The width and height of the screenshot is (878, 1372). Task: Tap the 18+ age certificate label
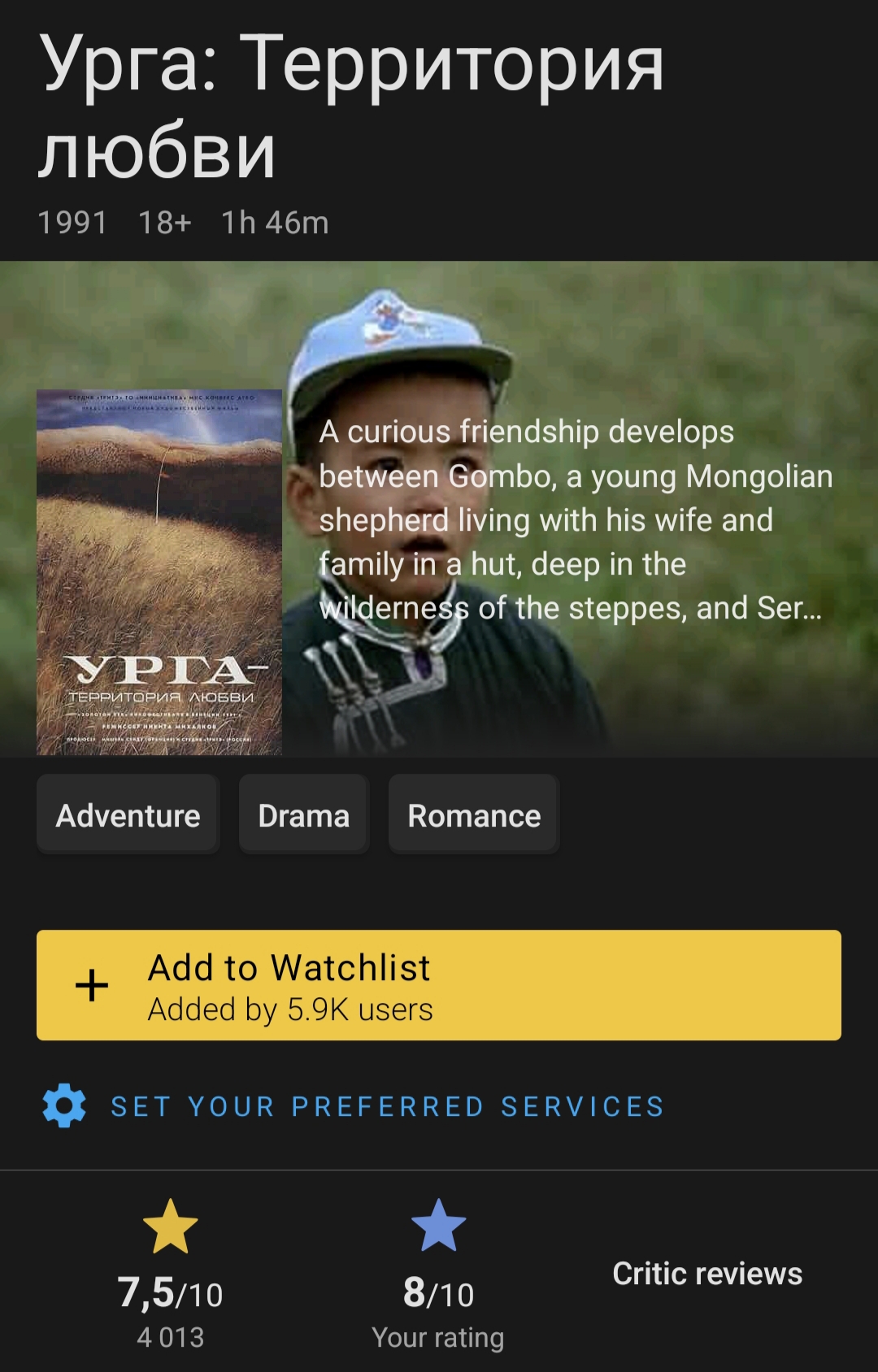point(164,223)
